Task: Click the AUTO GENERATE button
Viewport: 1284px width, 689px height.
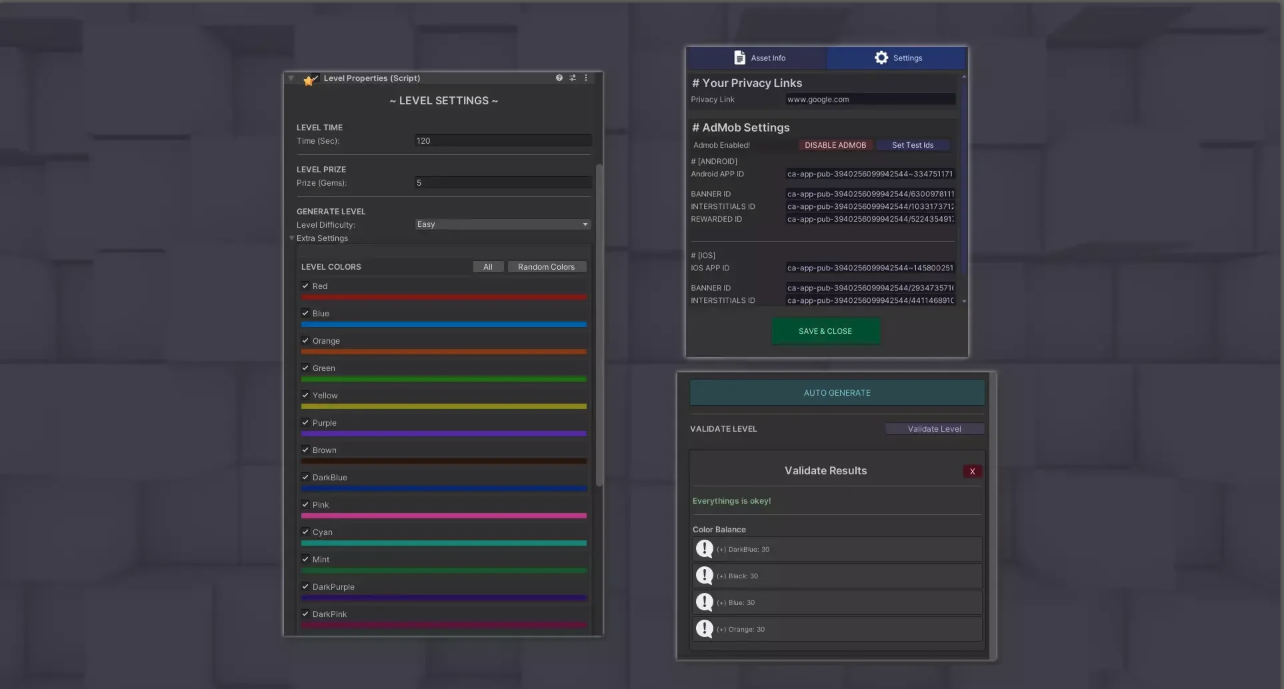Action: click(x=837, y=393)
